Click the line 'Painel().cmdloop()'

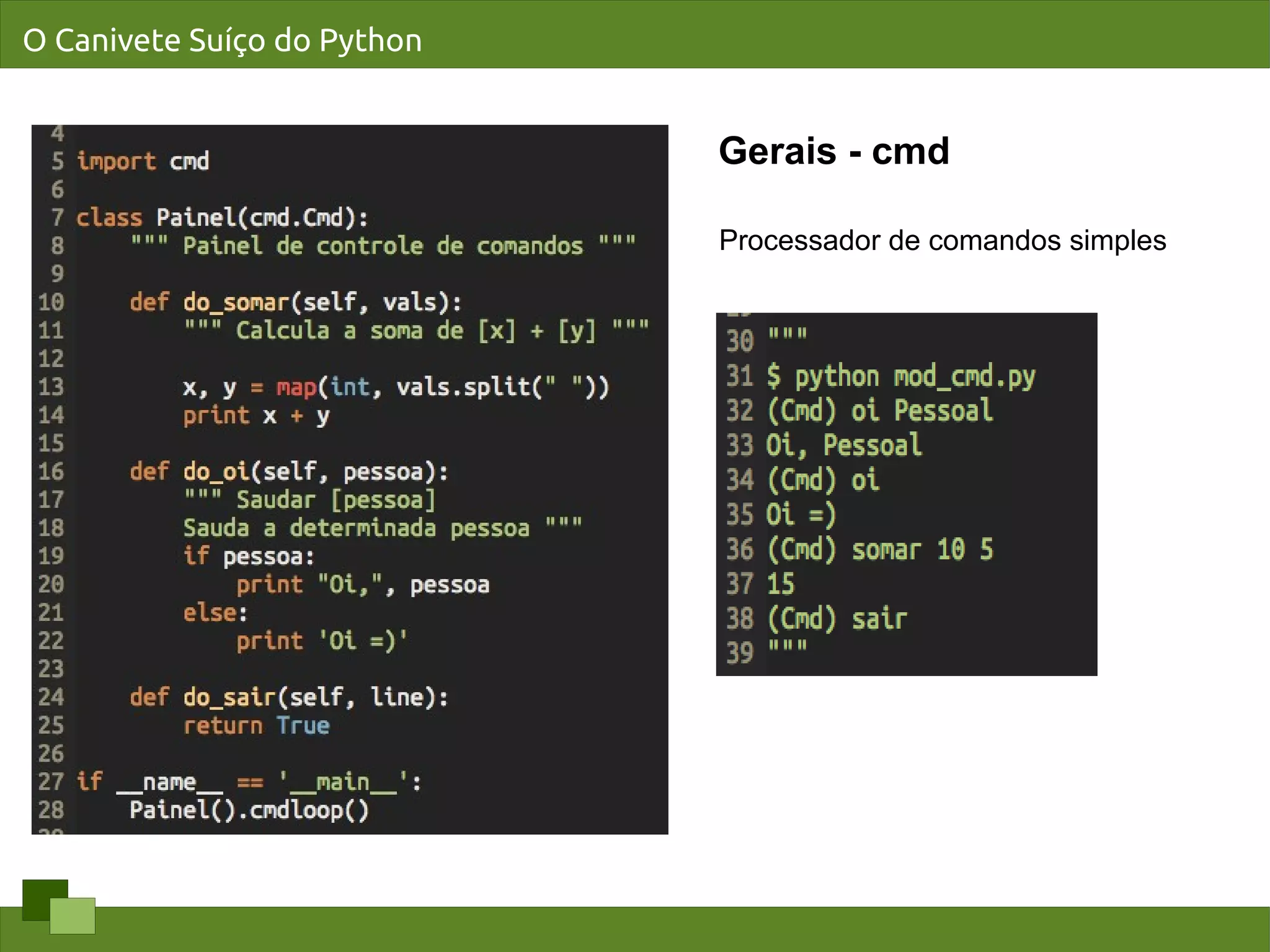point(249,810)
